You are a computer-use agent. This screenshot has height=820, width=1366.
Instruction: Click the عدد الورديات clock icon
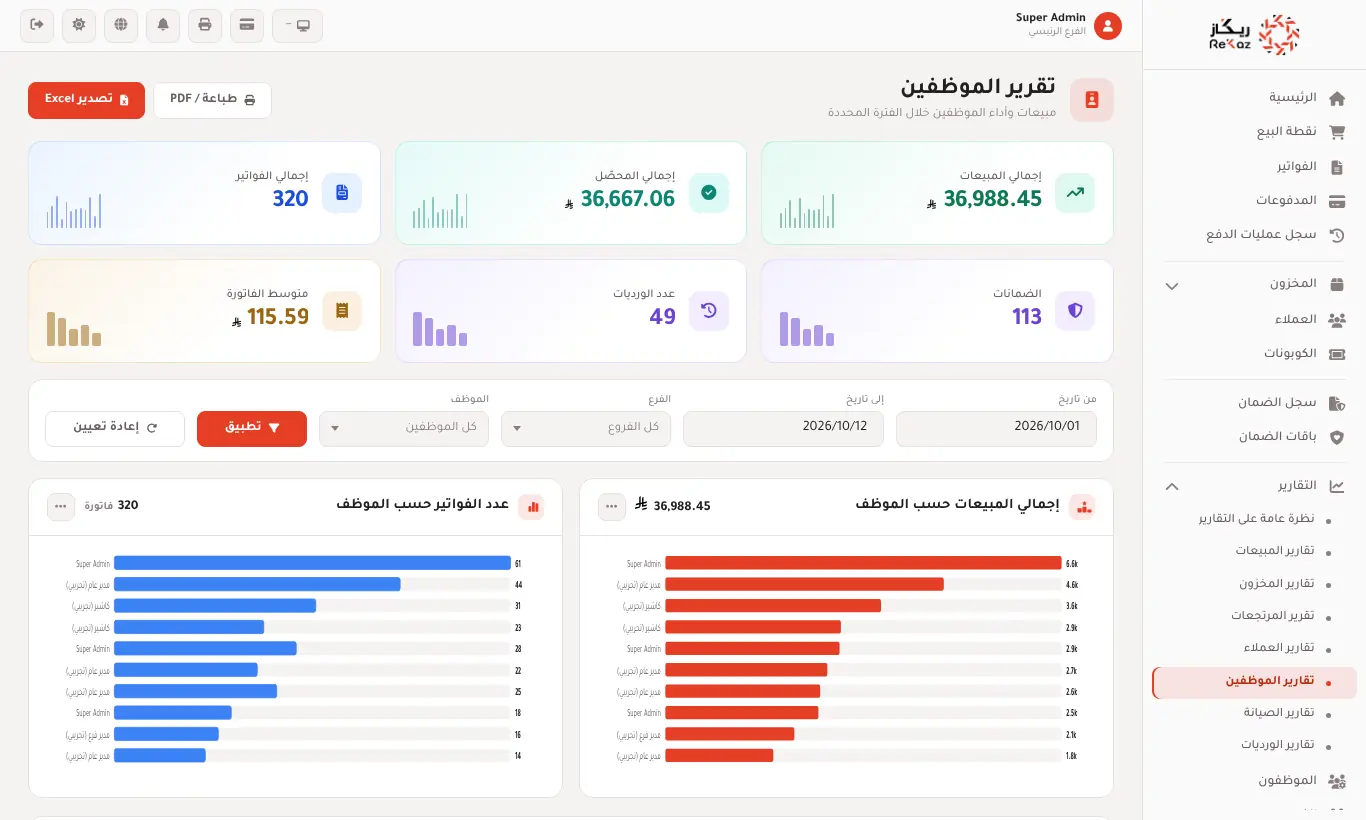(709, 311)
